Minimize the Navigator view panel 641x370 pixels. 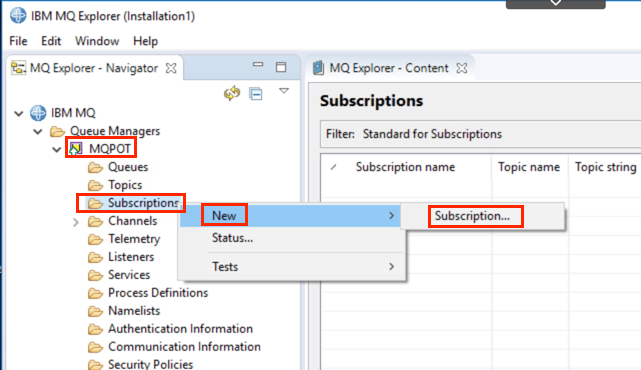point(258,65)
